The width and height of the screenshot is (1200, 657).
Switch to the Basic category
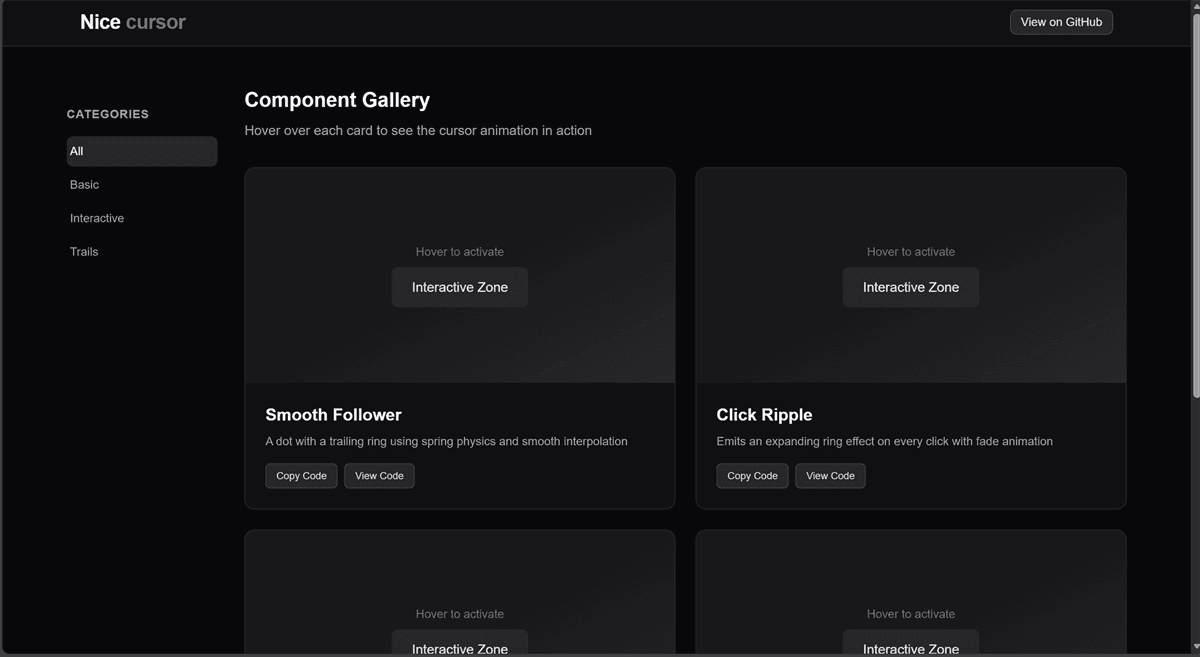click(x=85, y=185)
